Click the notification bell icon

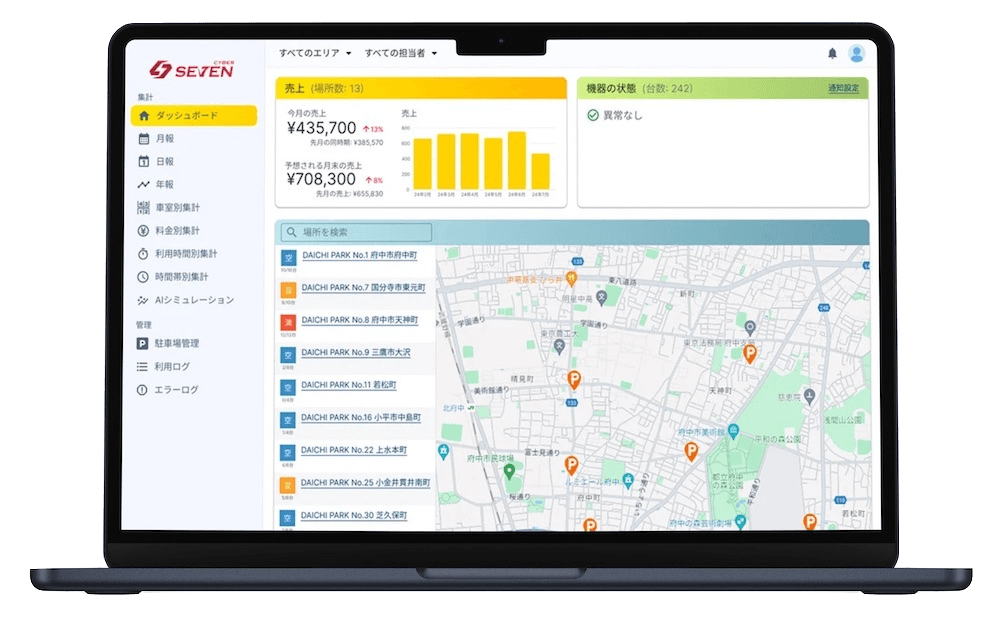[x=832, y=53]
